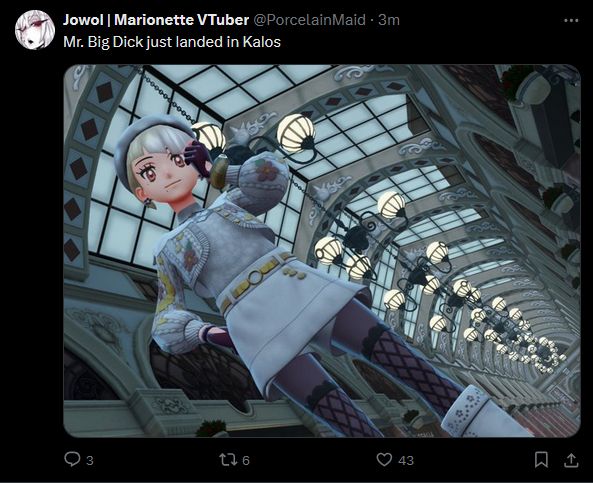
Task: Toggle the bookmark icon on this post
Action: [541, 460]
